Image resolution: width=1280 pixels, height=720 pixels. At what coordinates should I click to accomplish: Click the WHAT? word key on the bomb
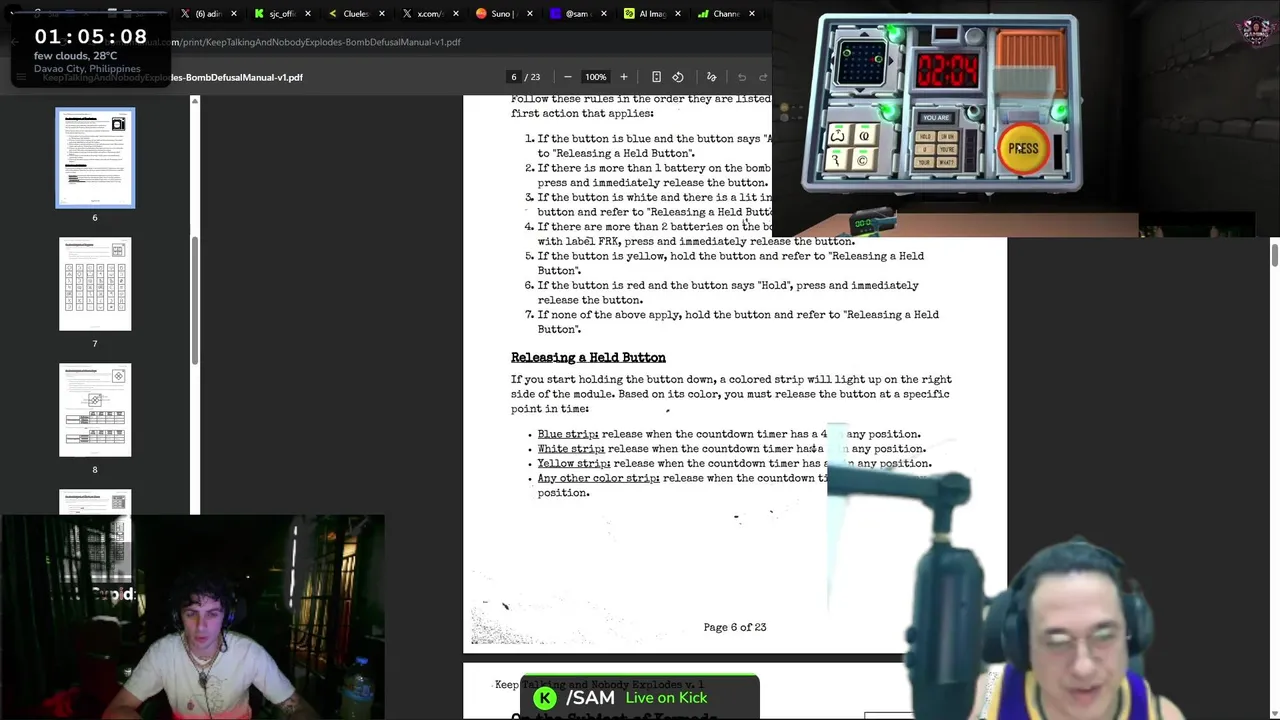pyautogui.click(x=947, y=162)
